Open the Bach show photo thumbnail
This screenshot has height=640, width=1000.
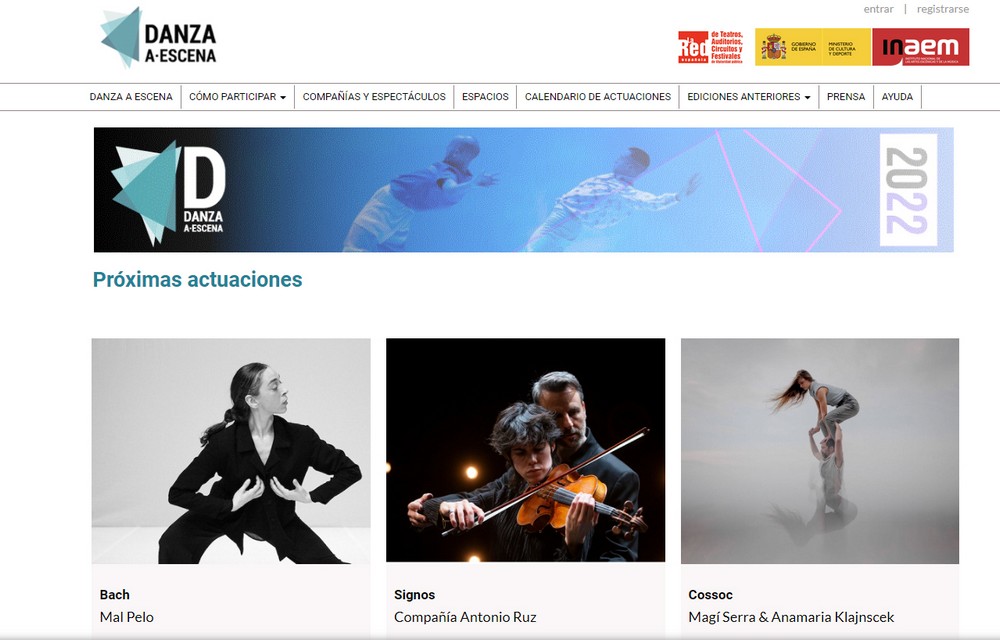(231, 451)
